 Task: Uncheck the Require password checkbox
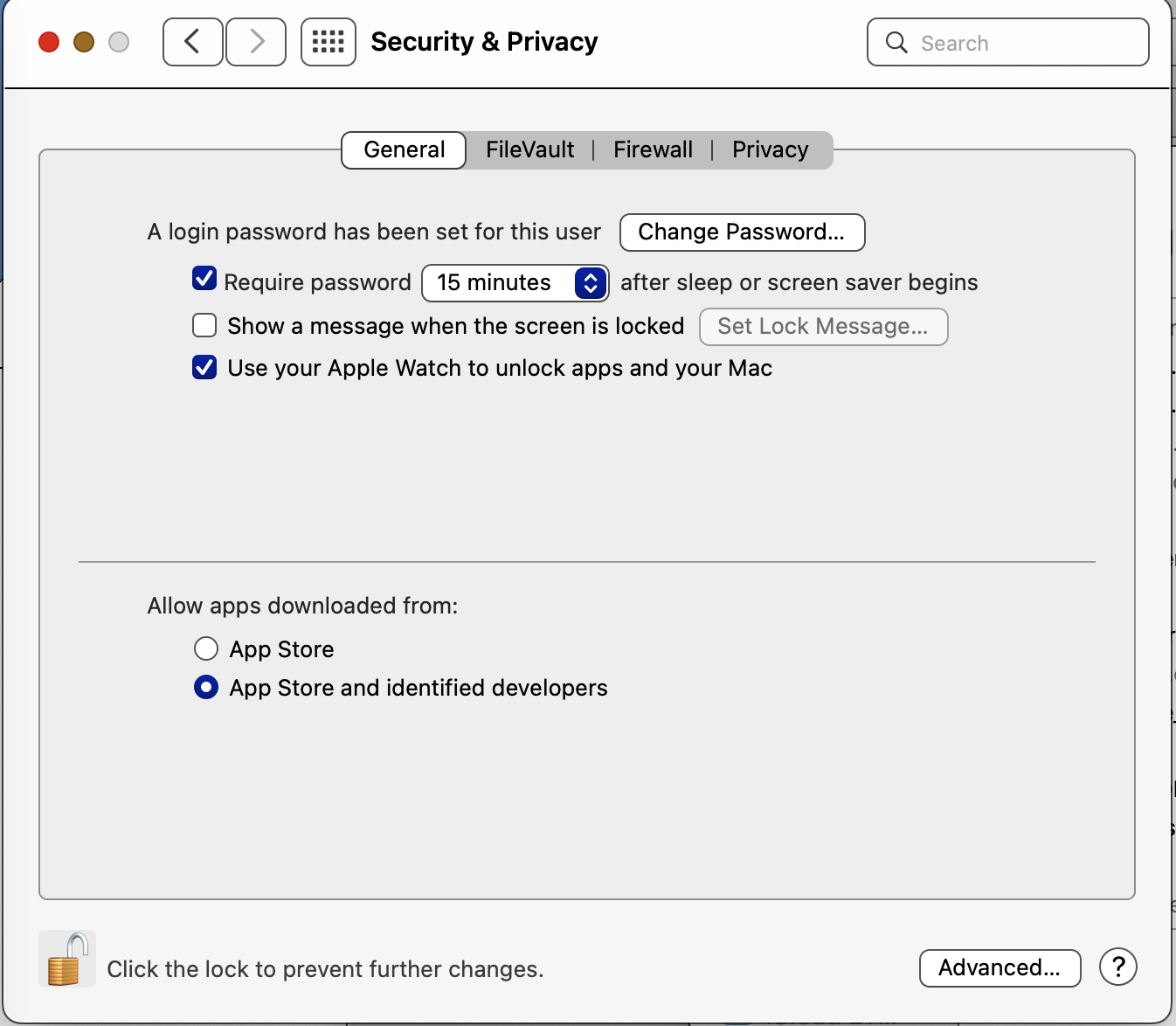204,280
